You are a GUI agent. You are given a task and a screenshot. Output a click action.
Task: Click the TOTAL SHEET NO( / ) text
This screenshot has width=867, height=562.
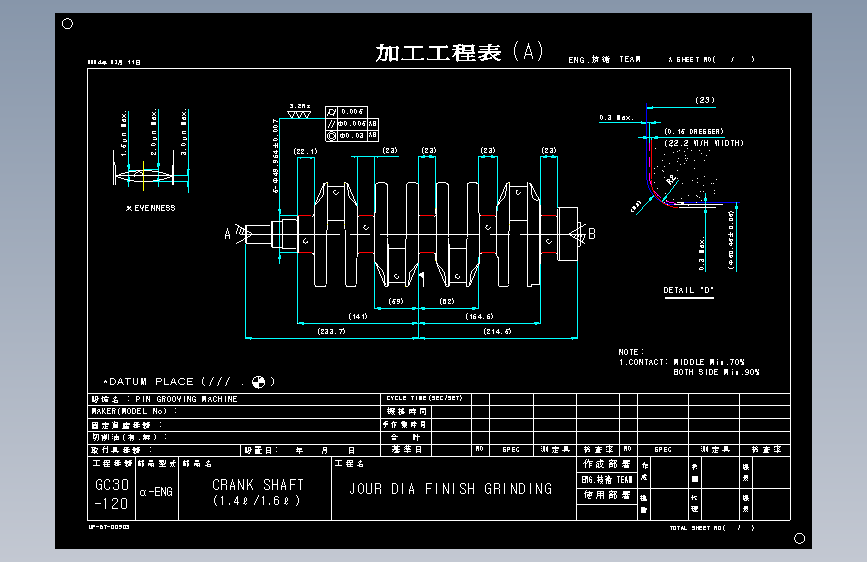712,528
